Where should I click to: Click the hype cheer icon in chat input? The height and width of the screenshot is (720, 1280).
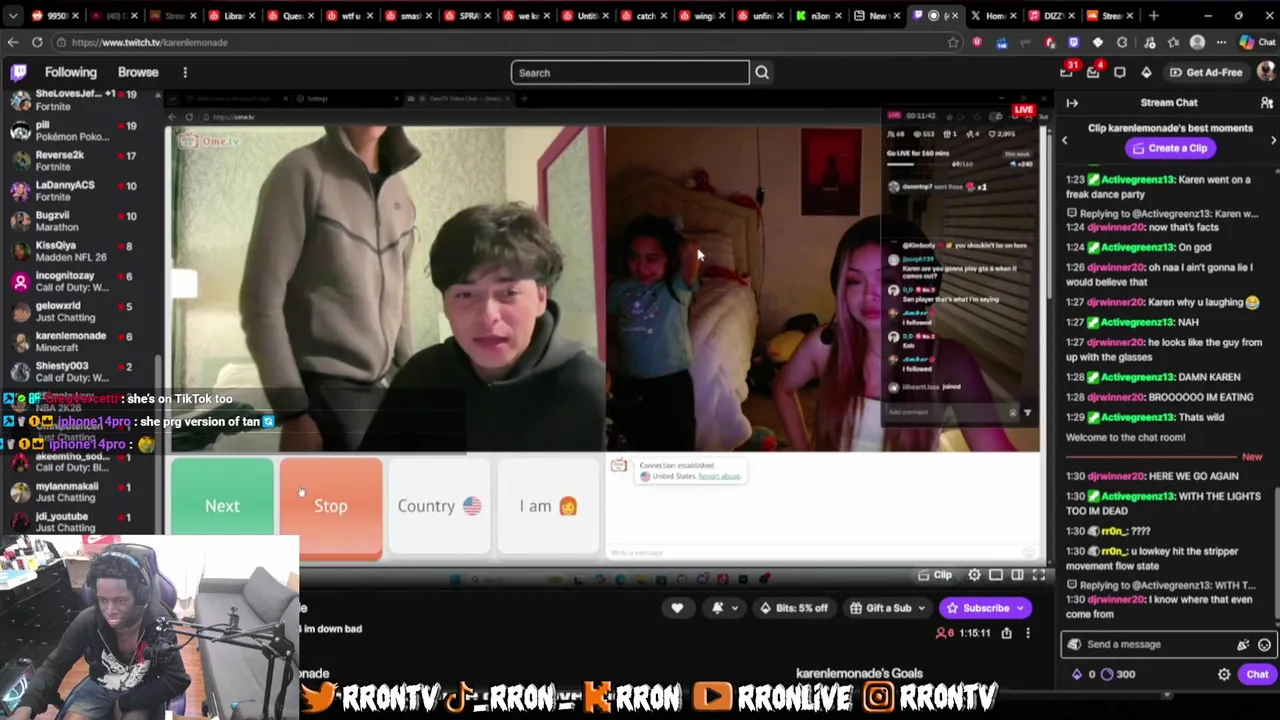click(x=1243, y=645)
